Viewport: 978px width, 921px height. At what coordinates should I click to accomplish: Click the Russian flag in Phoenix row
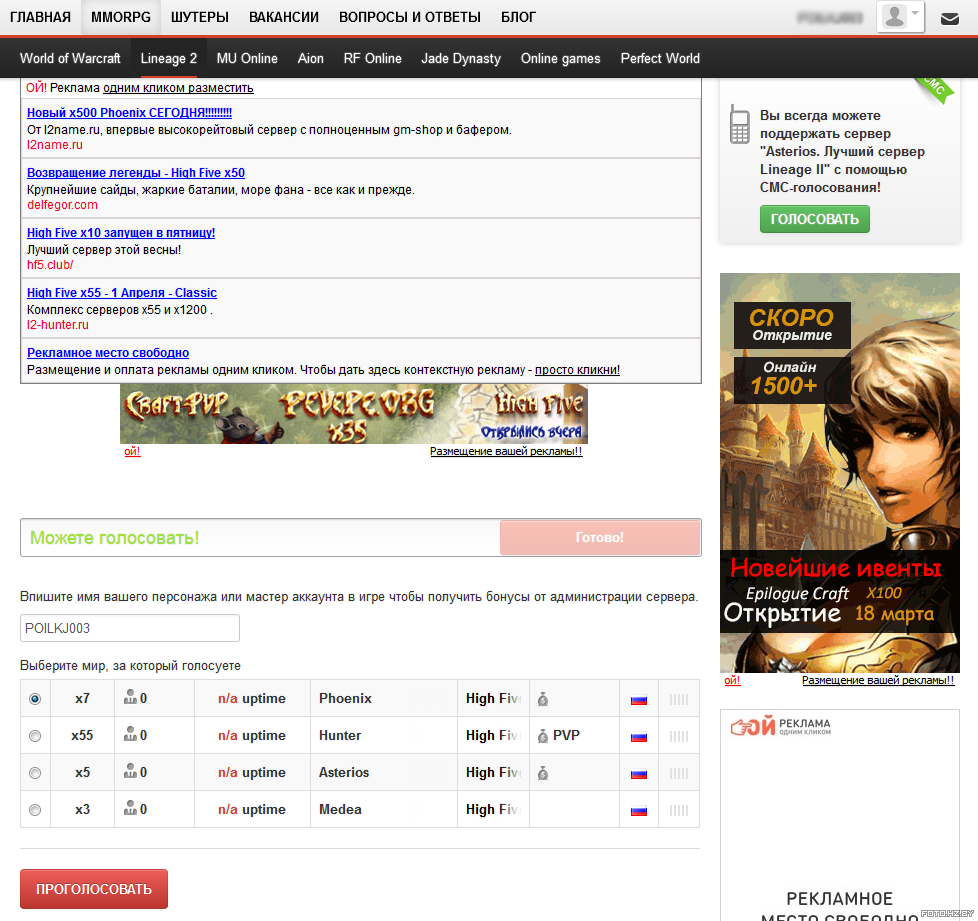click(x=639, y=700)
